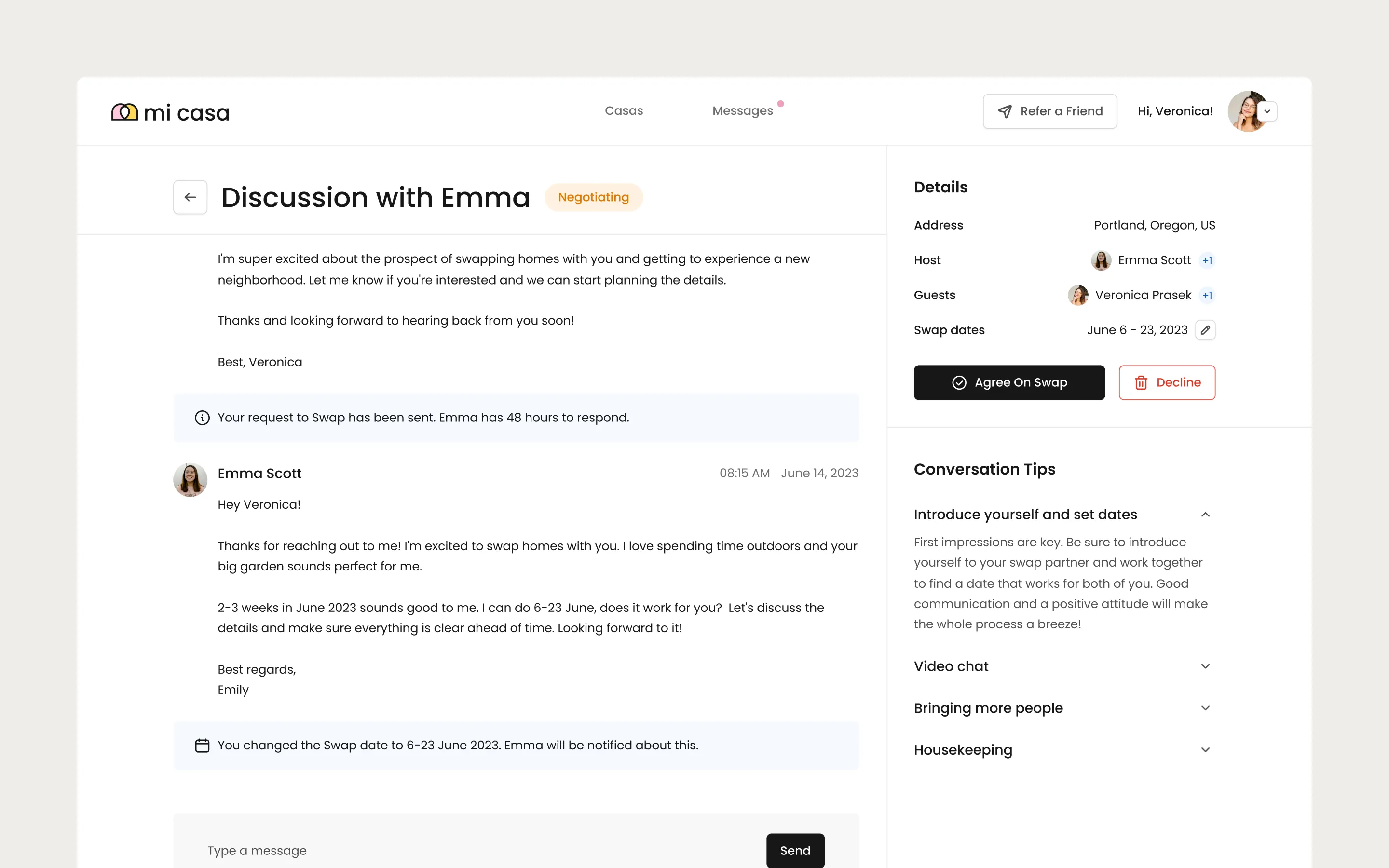Click the back arrow button
Screen dimensions: 1389x868
pyautogui.click(x=190, y=197)
